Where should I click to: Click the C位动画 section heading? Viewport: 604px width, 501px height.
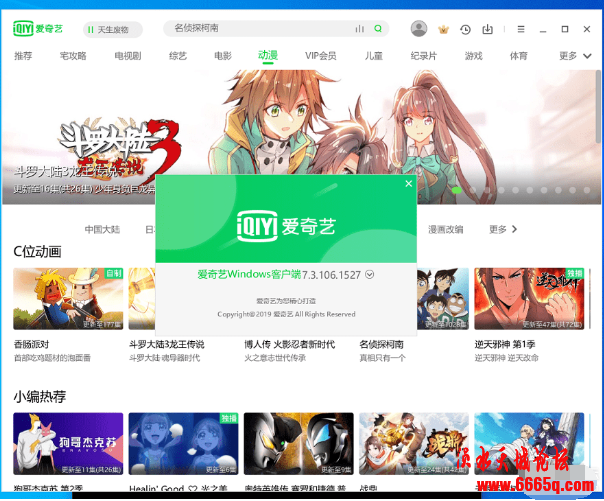coord(37,251)
